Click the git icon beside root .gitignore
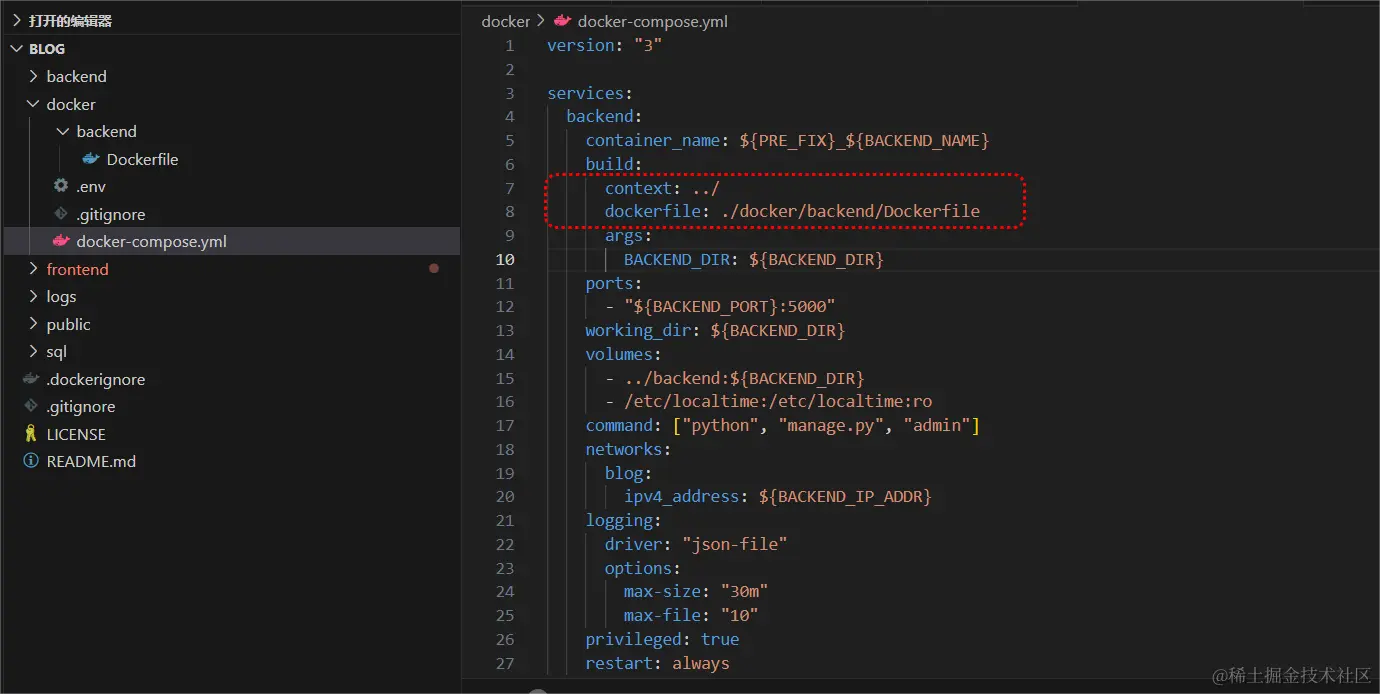1380x694 pixels. (x=31, y=406)
